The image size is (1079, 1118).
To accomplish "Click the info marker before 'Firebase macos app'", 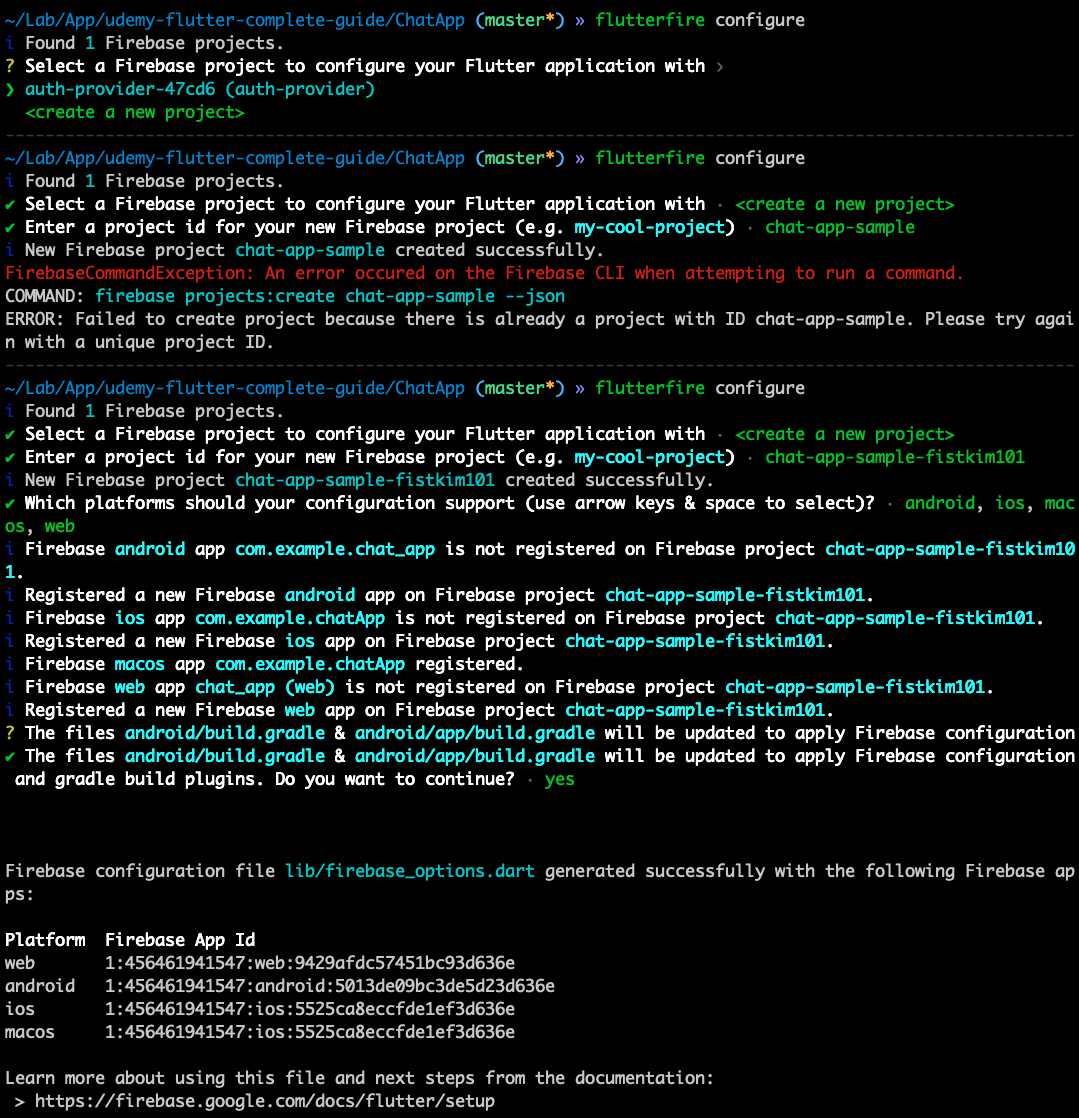I will point(10,664).
